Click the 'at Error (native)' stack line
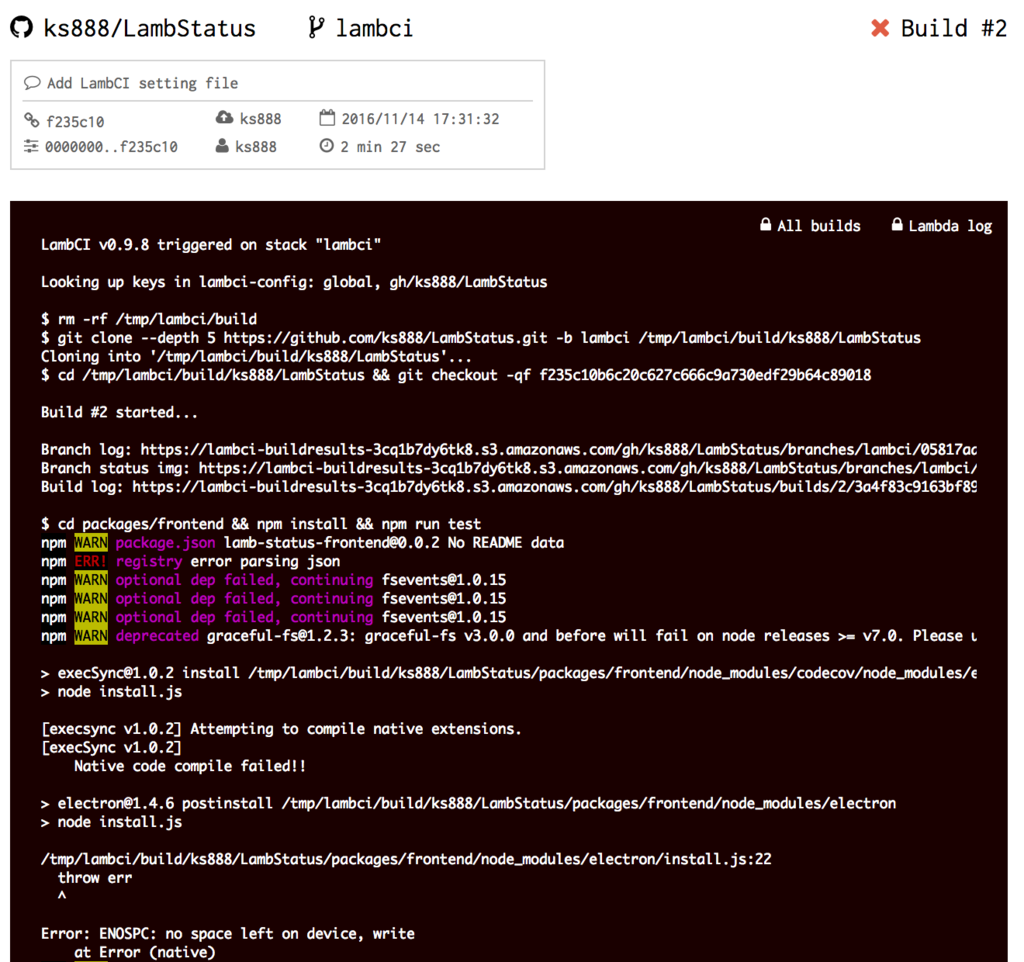 click(144, 953)
